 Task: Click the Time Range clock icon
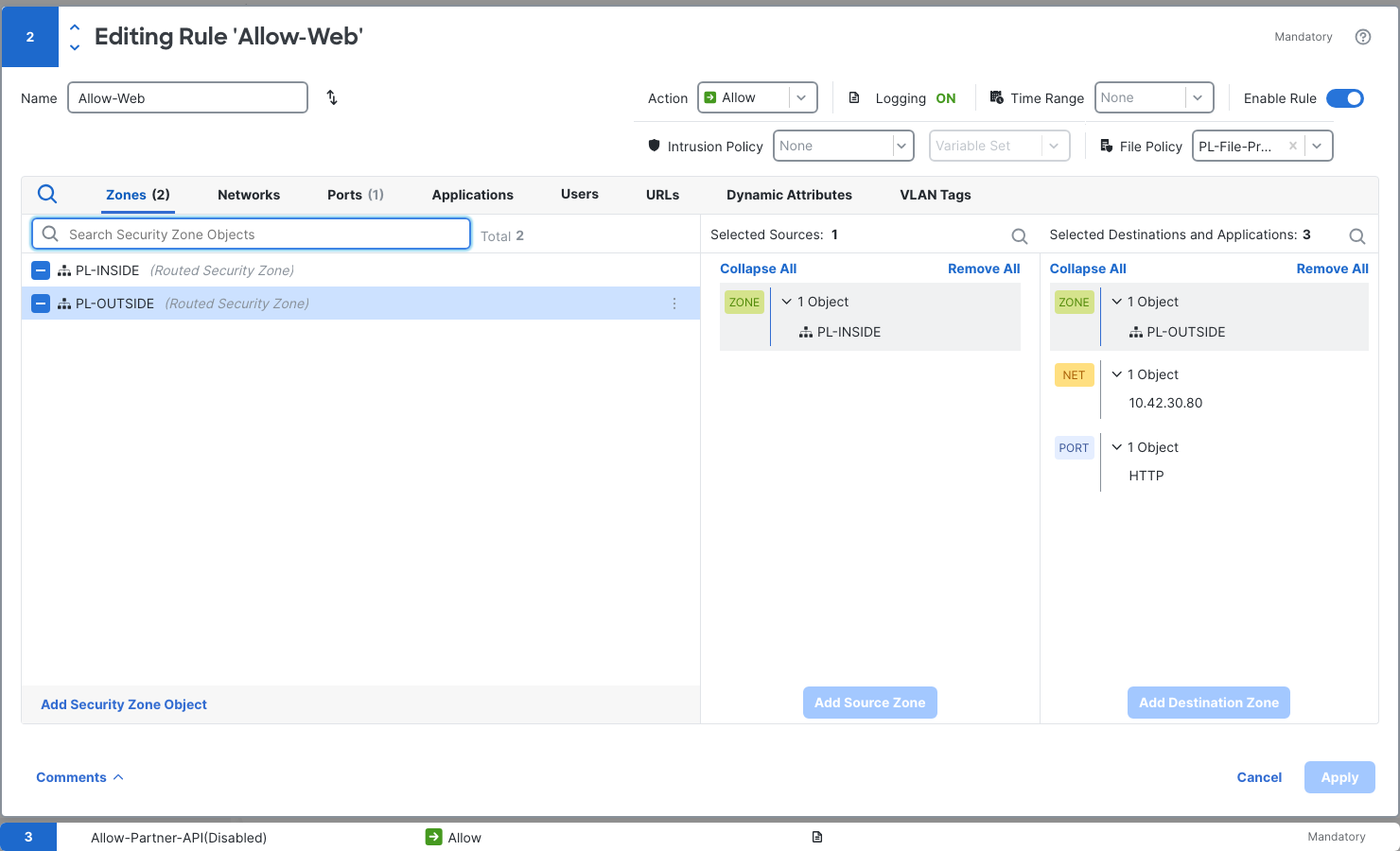tap(997, 97)
